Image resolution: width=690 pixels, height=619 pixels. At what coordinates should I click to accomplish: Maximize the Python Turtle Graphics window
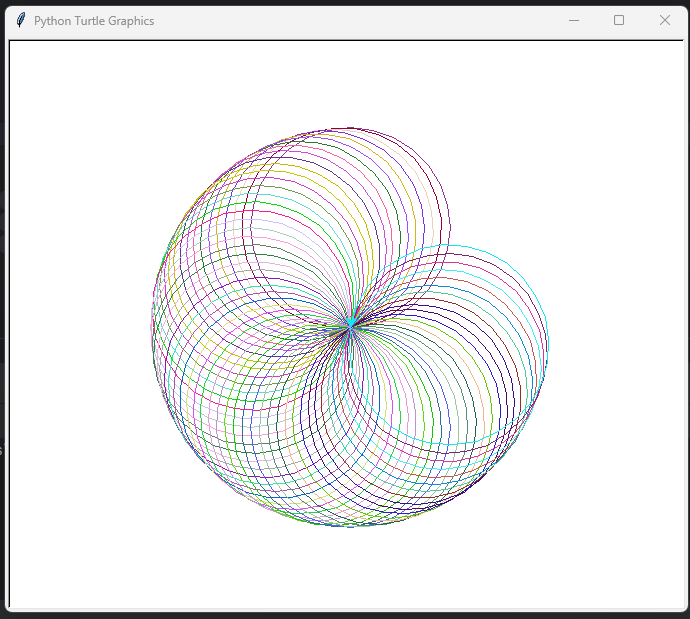point(619,20)
